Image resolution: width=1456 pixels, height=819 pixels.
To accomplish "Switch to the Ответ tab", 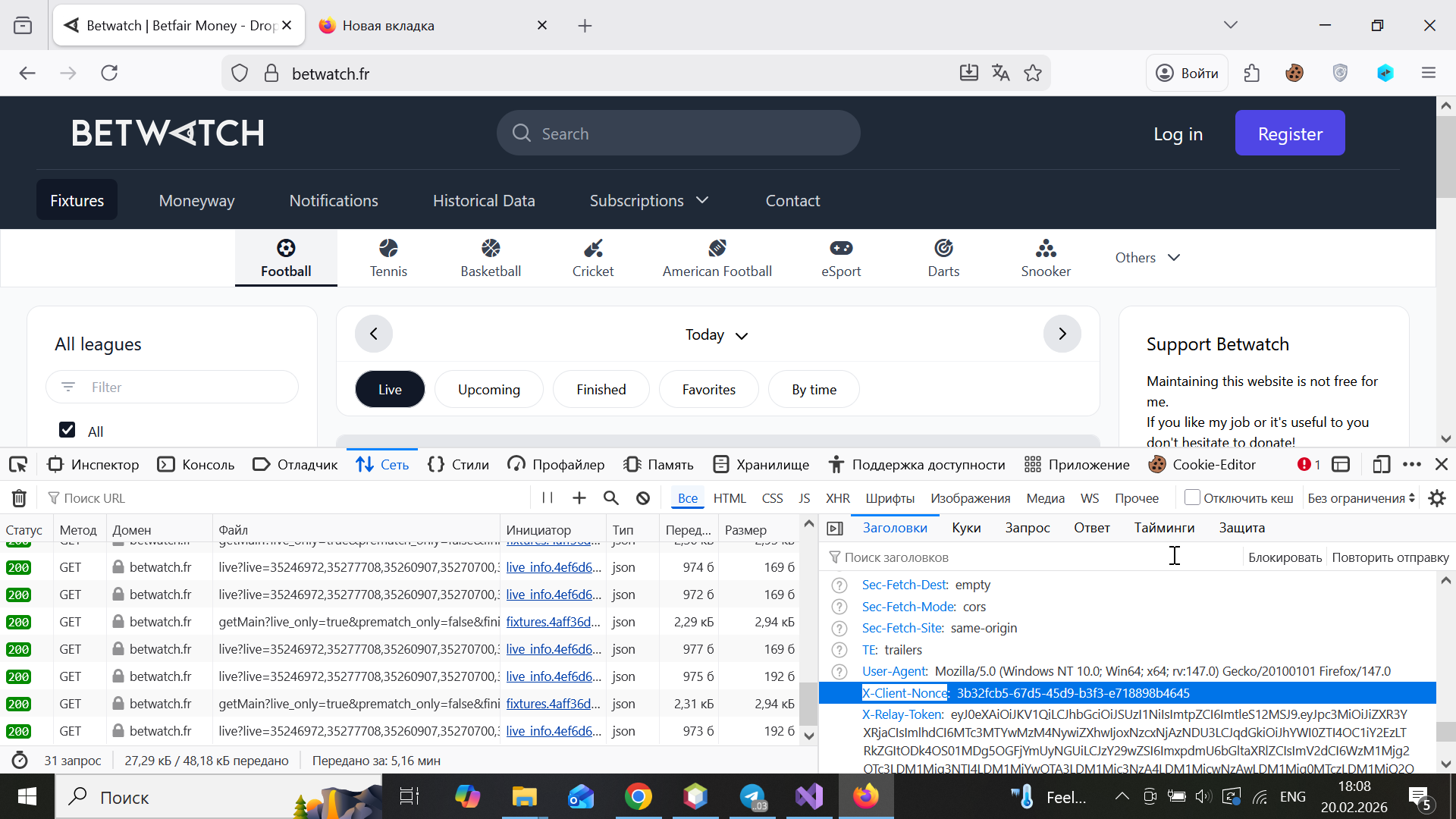I will click(1091, 528).
